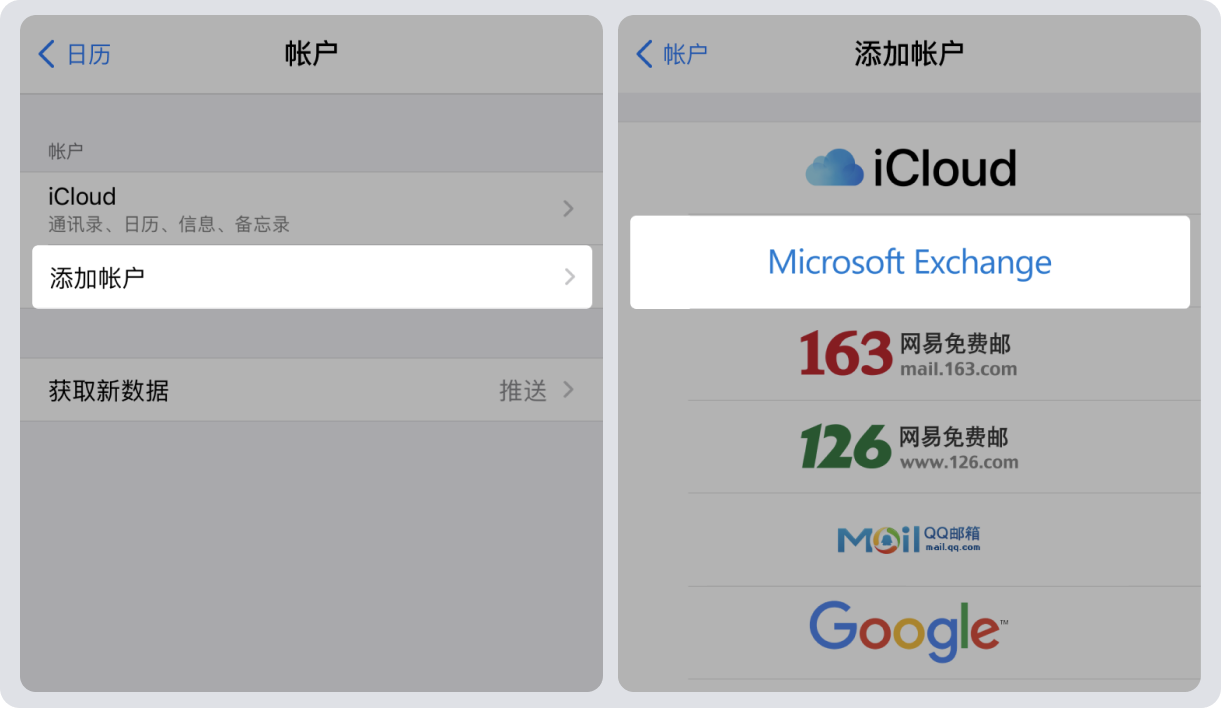Screen dimensions: 1221x708
Task: Choose the Google logo
Action: [x=908, y=630]
